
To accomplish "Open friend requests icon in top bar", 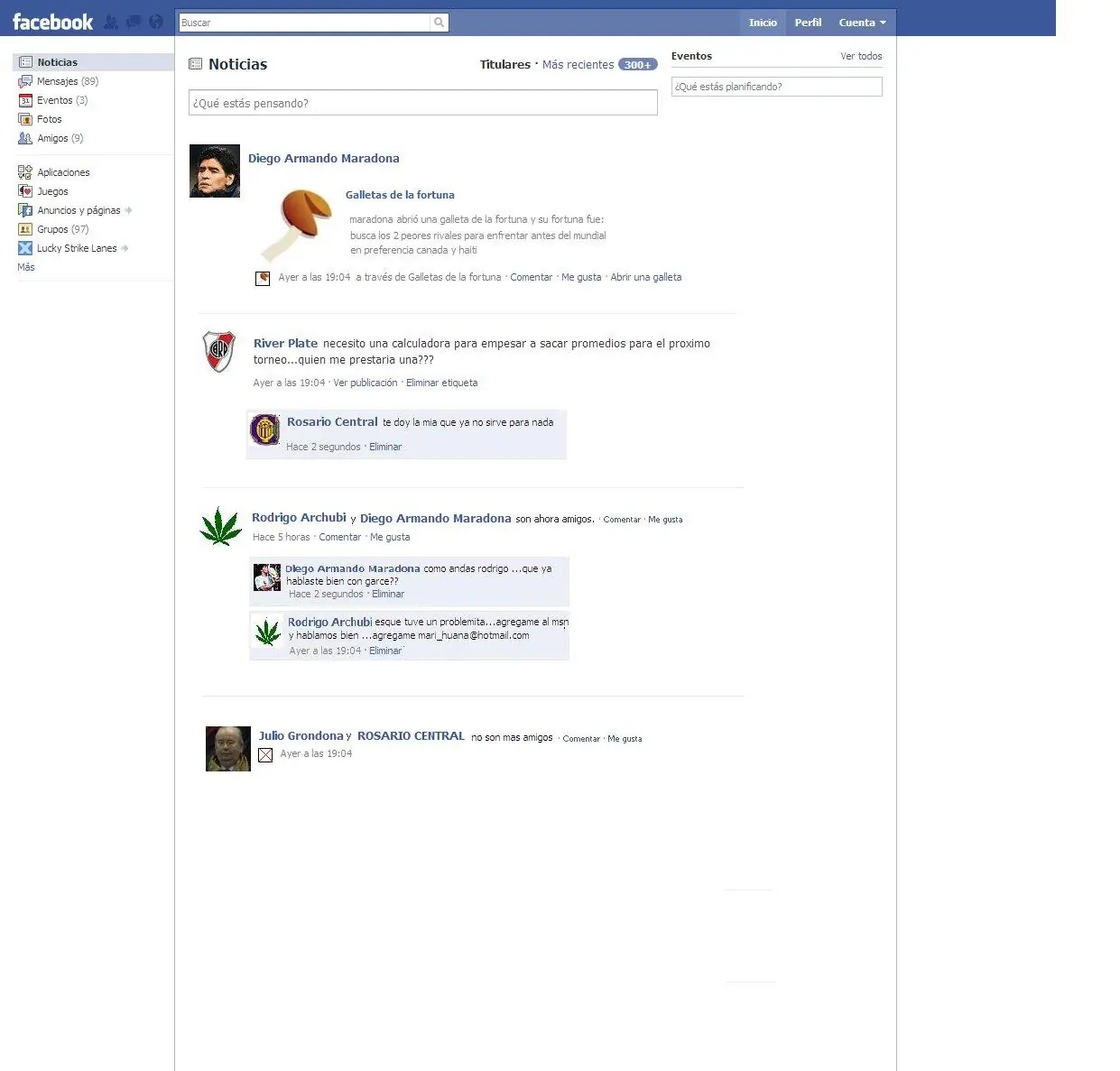I will (111, 22).
